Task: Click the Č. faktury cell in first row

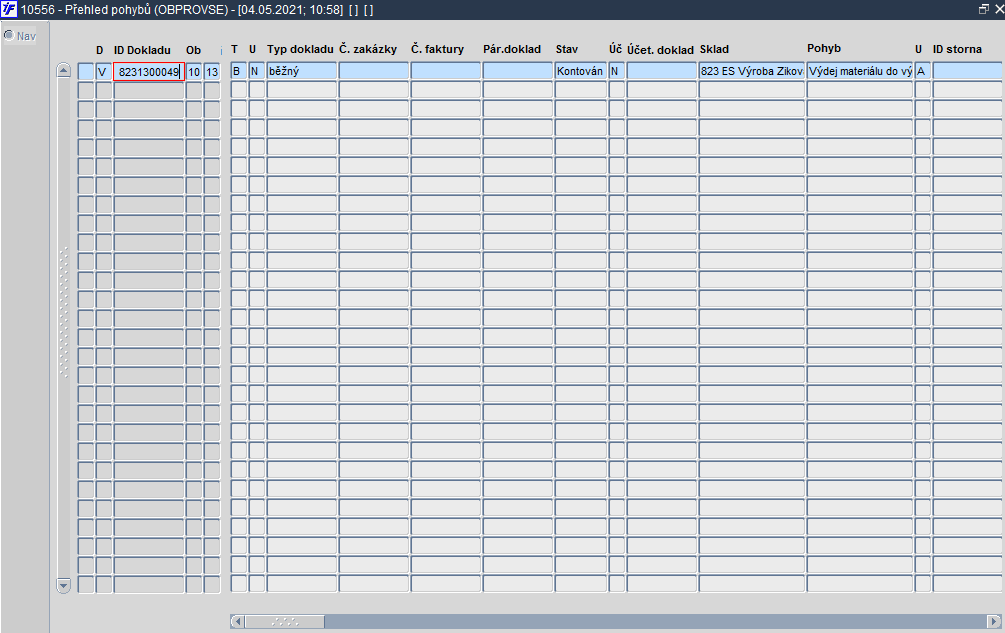Action: (x=445, y=71)
